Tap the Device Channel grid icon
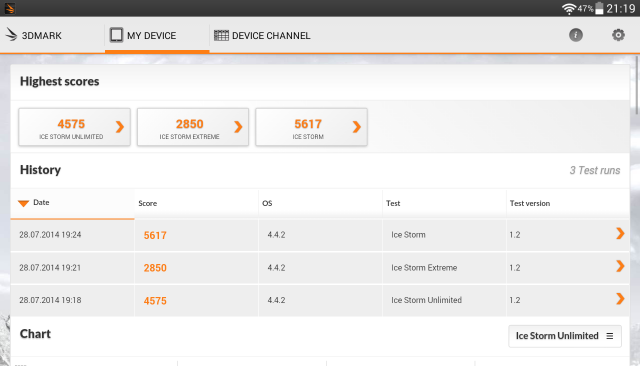This screenshot has width=640, height=366. (x=221, y=35)
